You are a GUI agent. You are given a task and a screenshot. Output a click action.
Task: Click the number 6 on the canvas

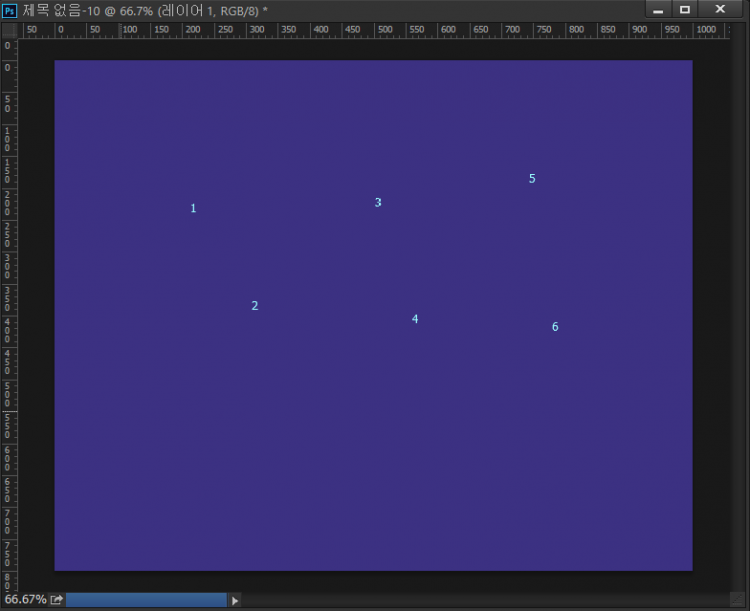click(x=555, y=327)
